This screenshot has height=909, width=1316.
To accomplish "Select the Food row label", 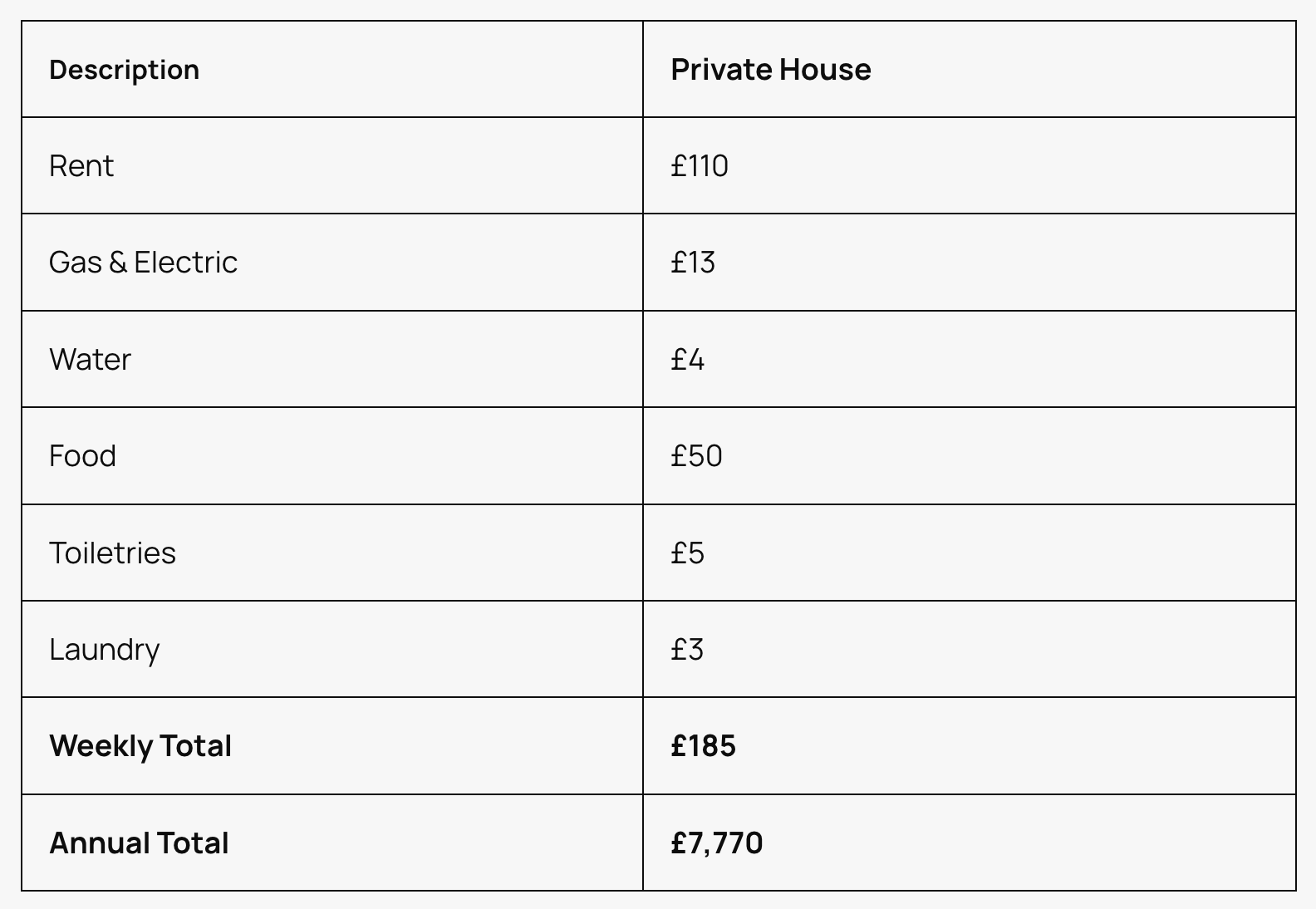I will tap(82, 456).
